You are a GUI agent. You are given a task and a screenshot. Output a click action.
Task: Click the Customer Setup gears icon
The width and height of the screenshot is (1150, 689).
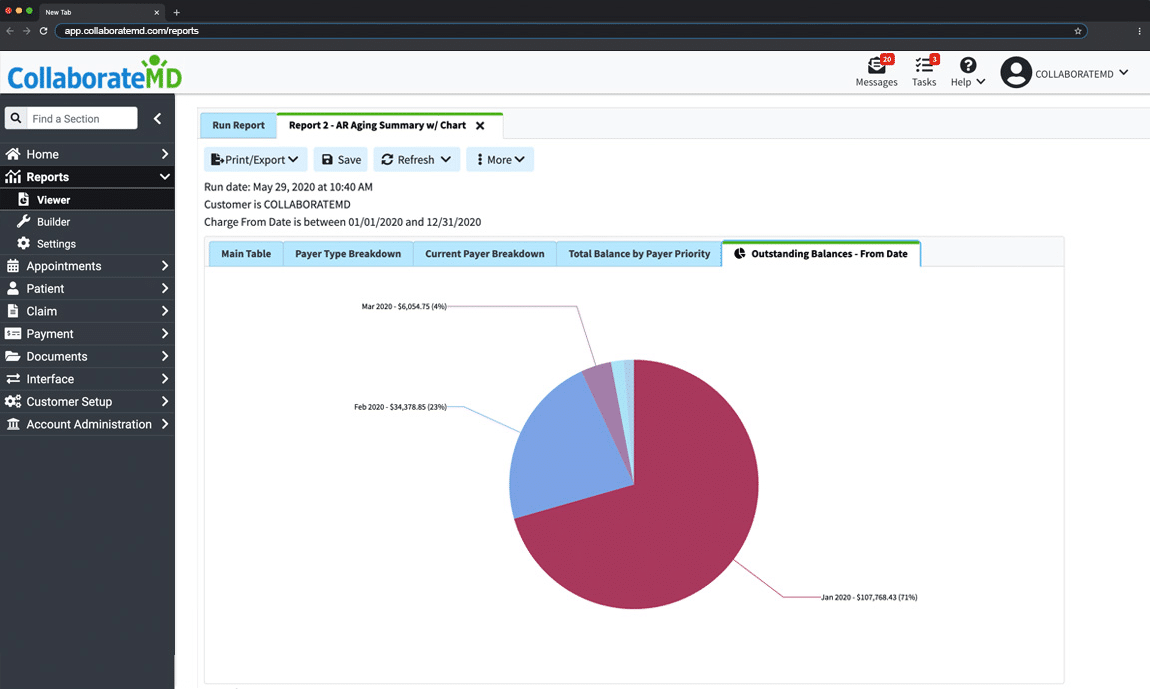pos(13,401)
